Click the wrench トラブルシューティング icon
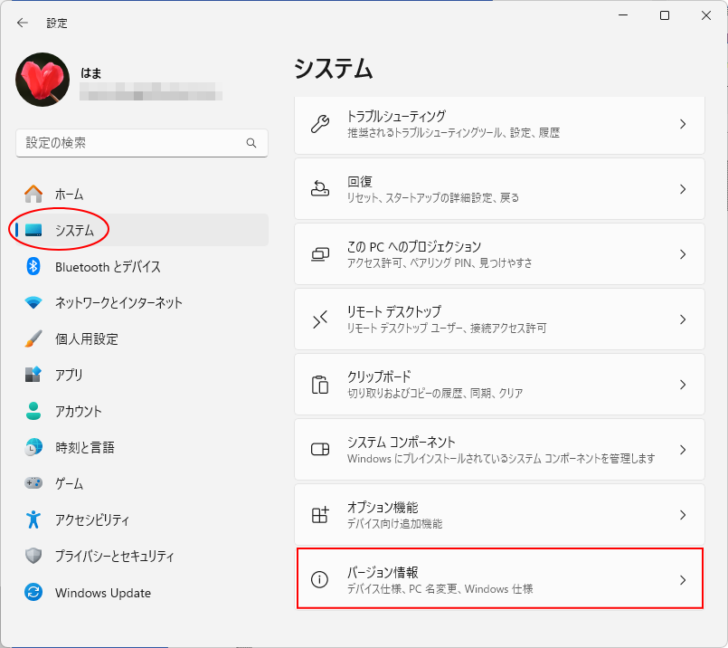The height and width of the screenshot is (648, 728). pos(320,124)
